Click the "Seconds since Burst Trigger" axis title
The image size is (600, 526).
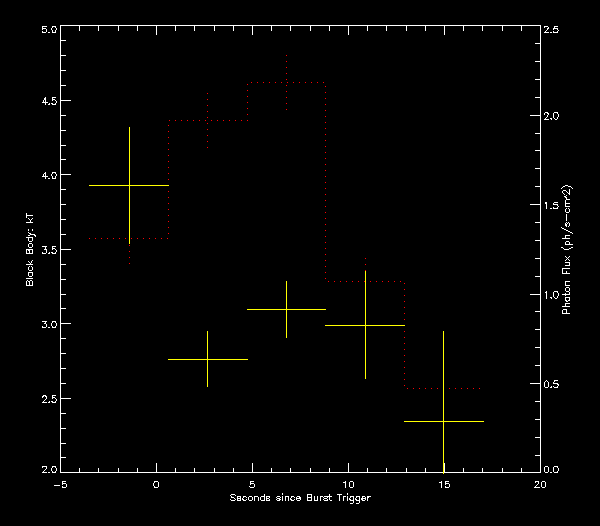click(299, 497)
